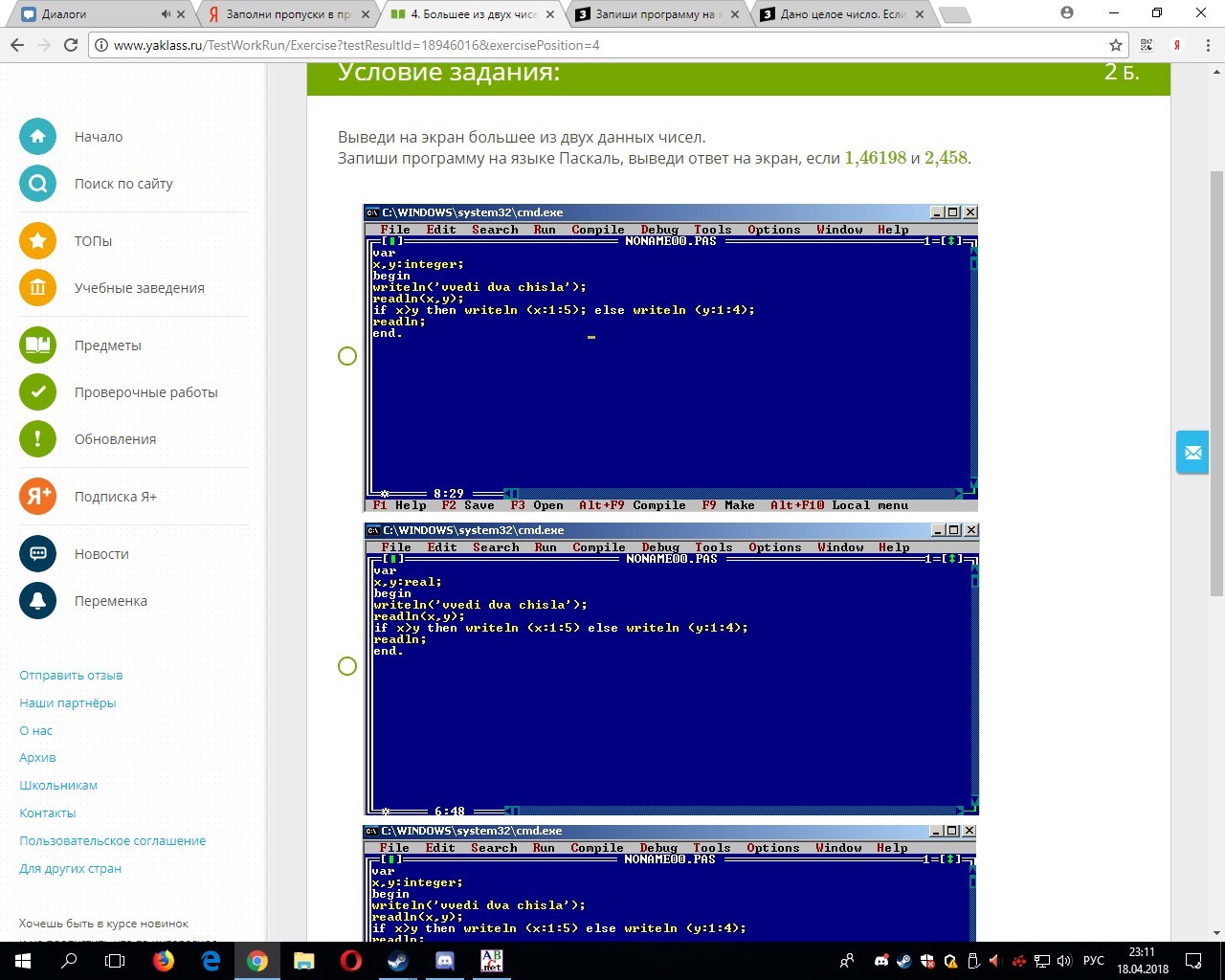
Task: Open the Отправить отзыв link
Action: click(71, 675)
